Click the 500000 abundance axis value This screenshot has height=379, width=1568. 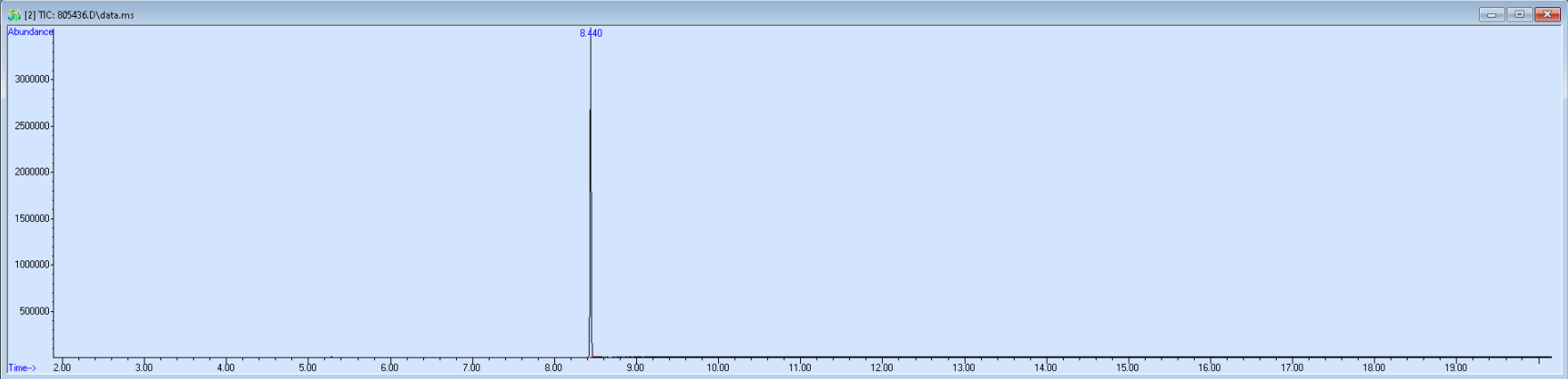coord(34,311)
